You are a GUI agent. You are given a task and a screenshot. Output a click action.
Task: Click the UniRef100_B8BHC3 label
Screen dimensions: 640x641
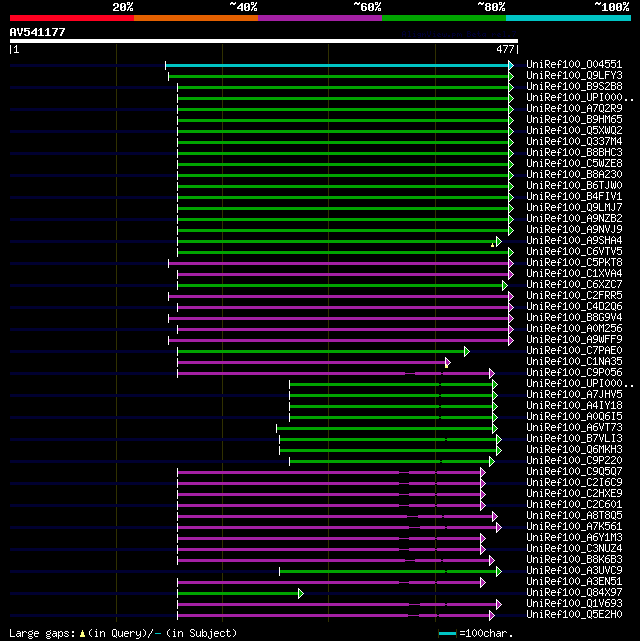click(574, 152)
